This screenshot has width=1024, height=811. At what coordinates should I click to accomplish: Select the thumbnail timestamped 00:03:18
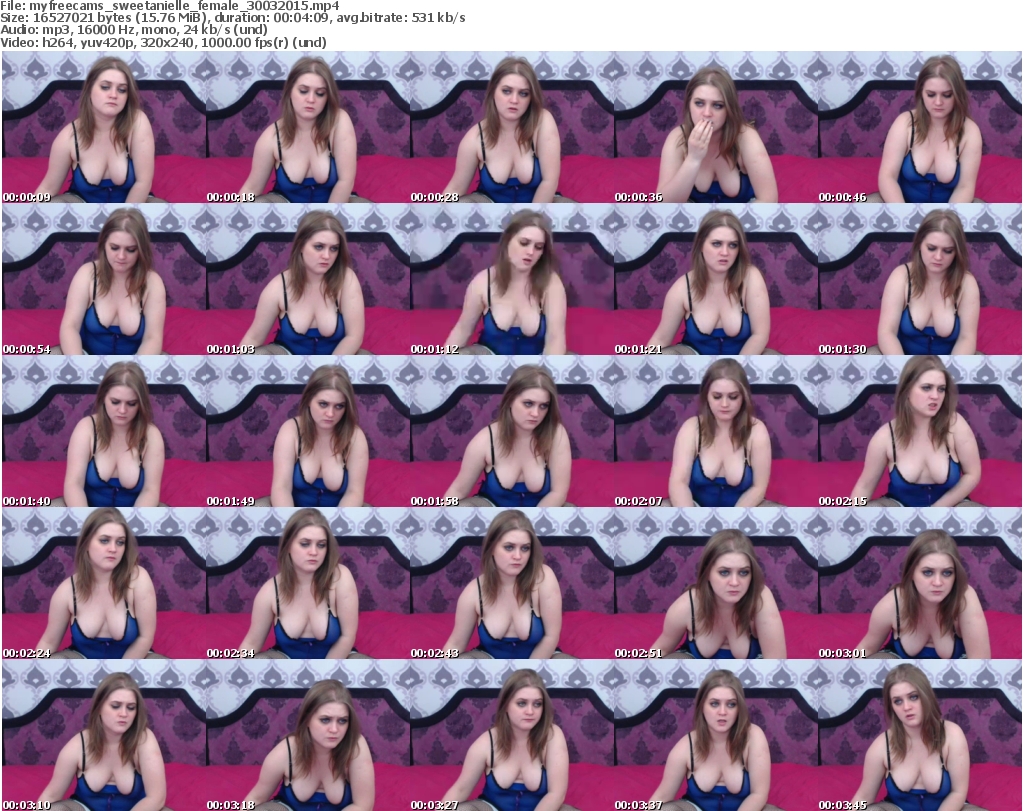pyautogui.click(x=308, y=735)
